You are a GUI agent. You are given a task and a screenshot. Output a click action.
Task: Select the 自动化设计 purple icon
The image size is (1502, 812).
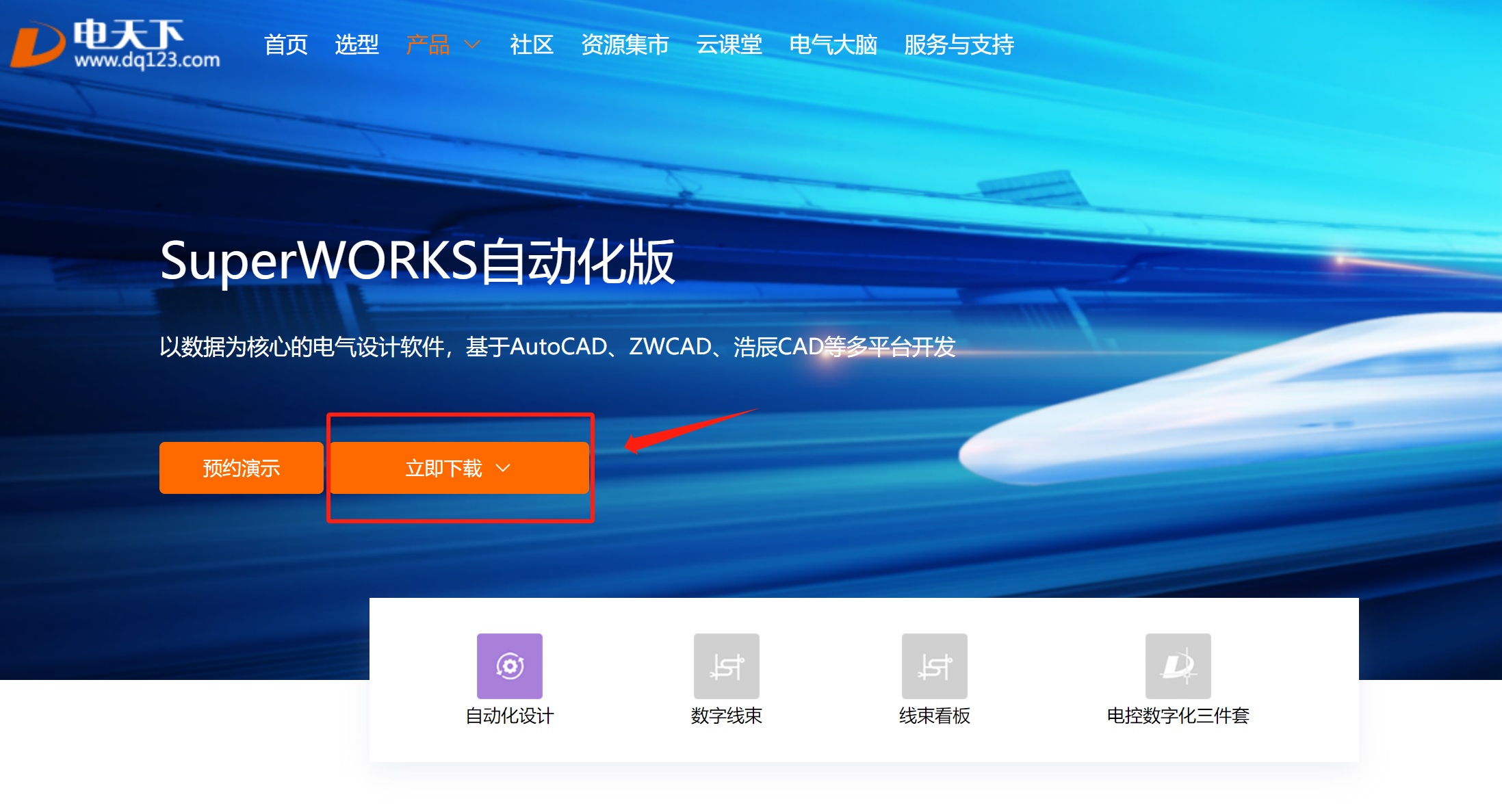point(509,666)
